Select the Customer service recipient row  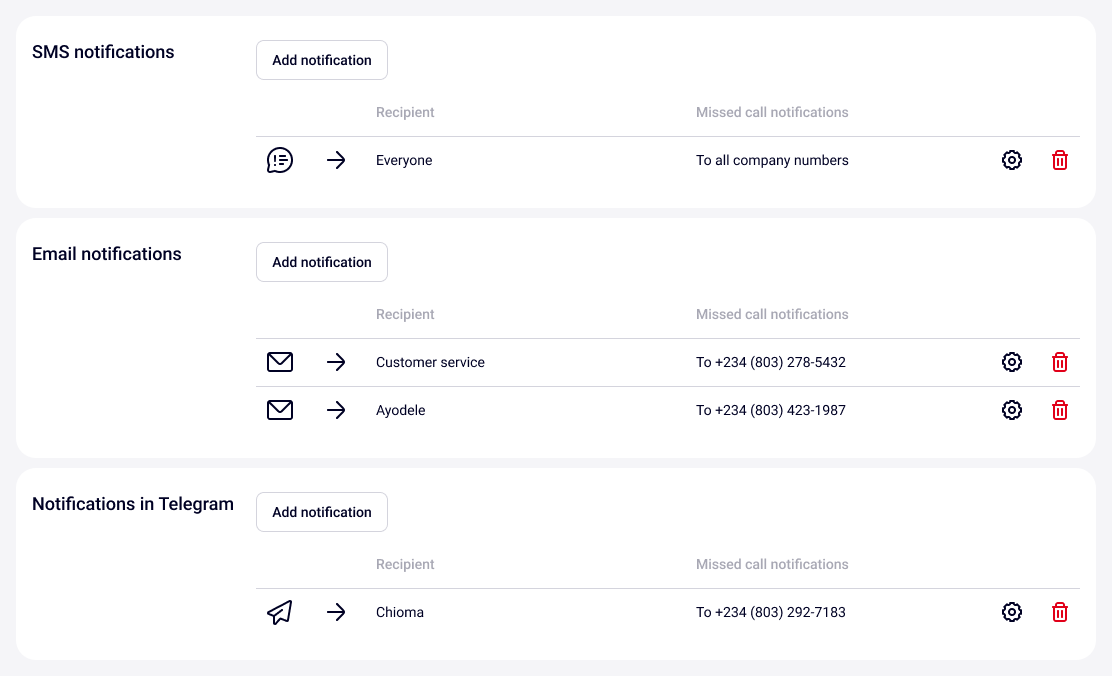(x=430, y=362)
